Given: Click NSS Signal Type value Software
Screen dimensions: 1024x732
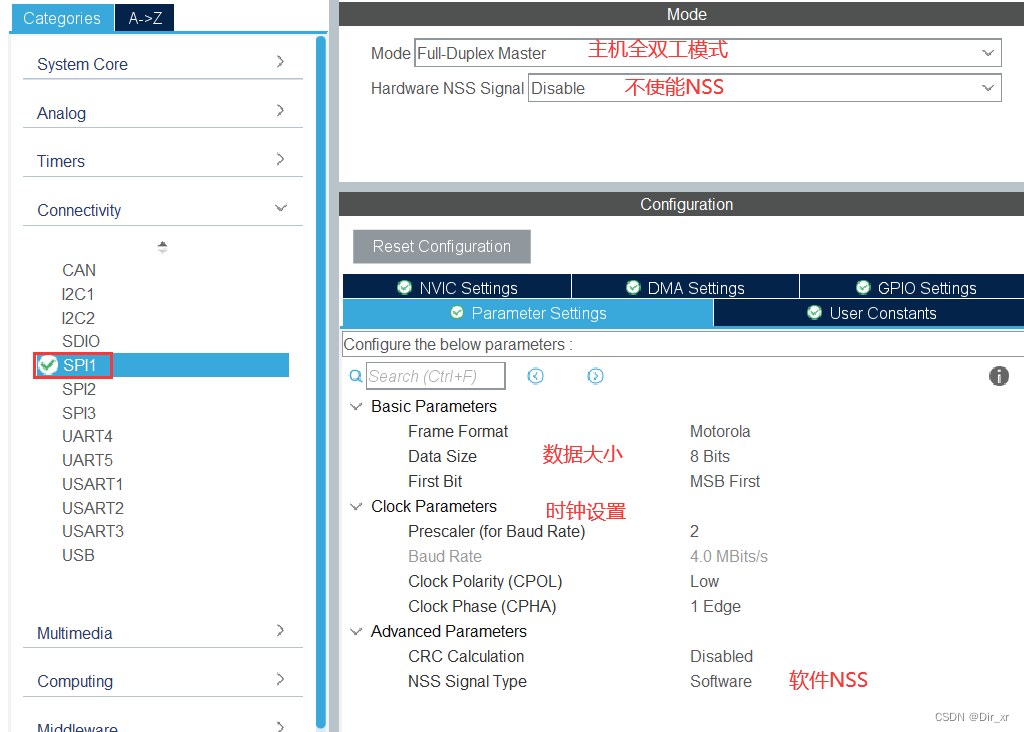Looking at the screenshot, I should click(x=721, y=682).
